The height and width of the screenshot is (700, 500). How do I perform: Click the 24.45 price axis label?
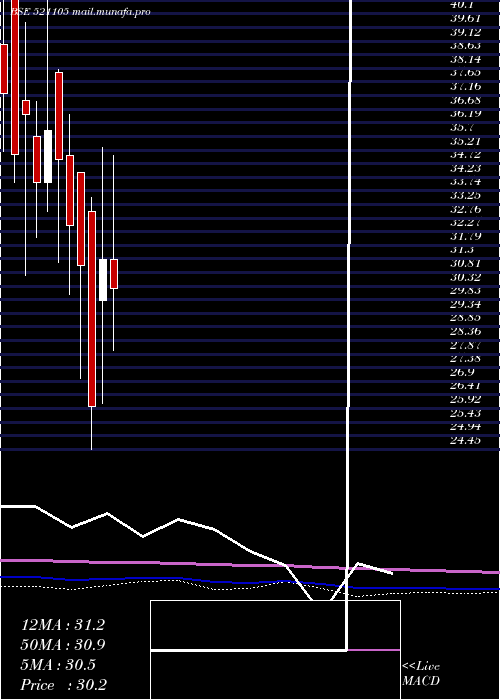[465, 441]
